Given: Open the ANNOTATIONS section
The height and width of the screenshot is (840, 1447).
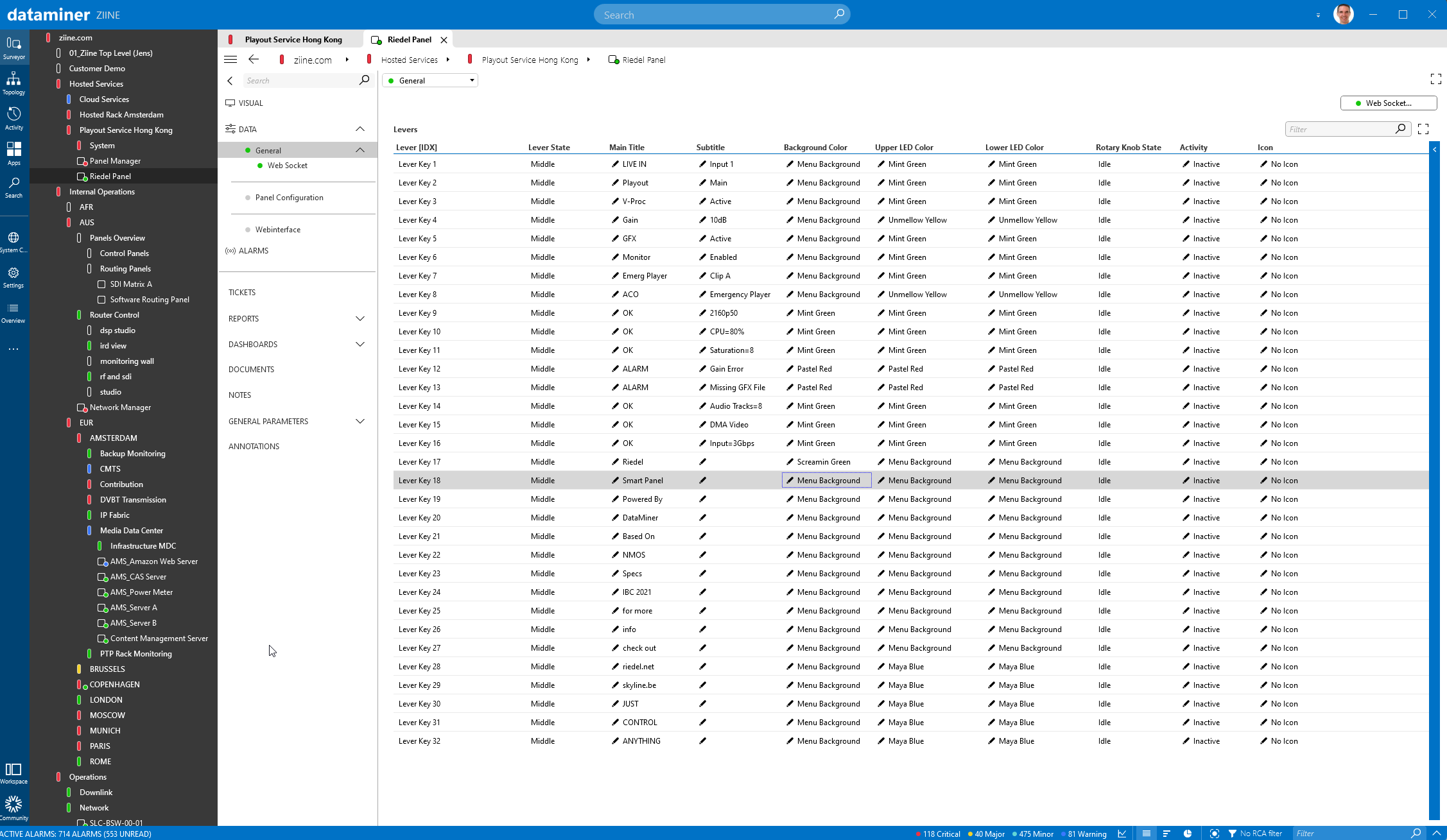Looking at the screenshot, I should click(254, 447).
